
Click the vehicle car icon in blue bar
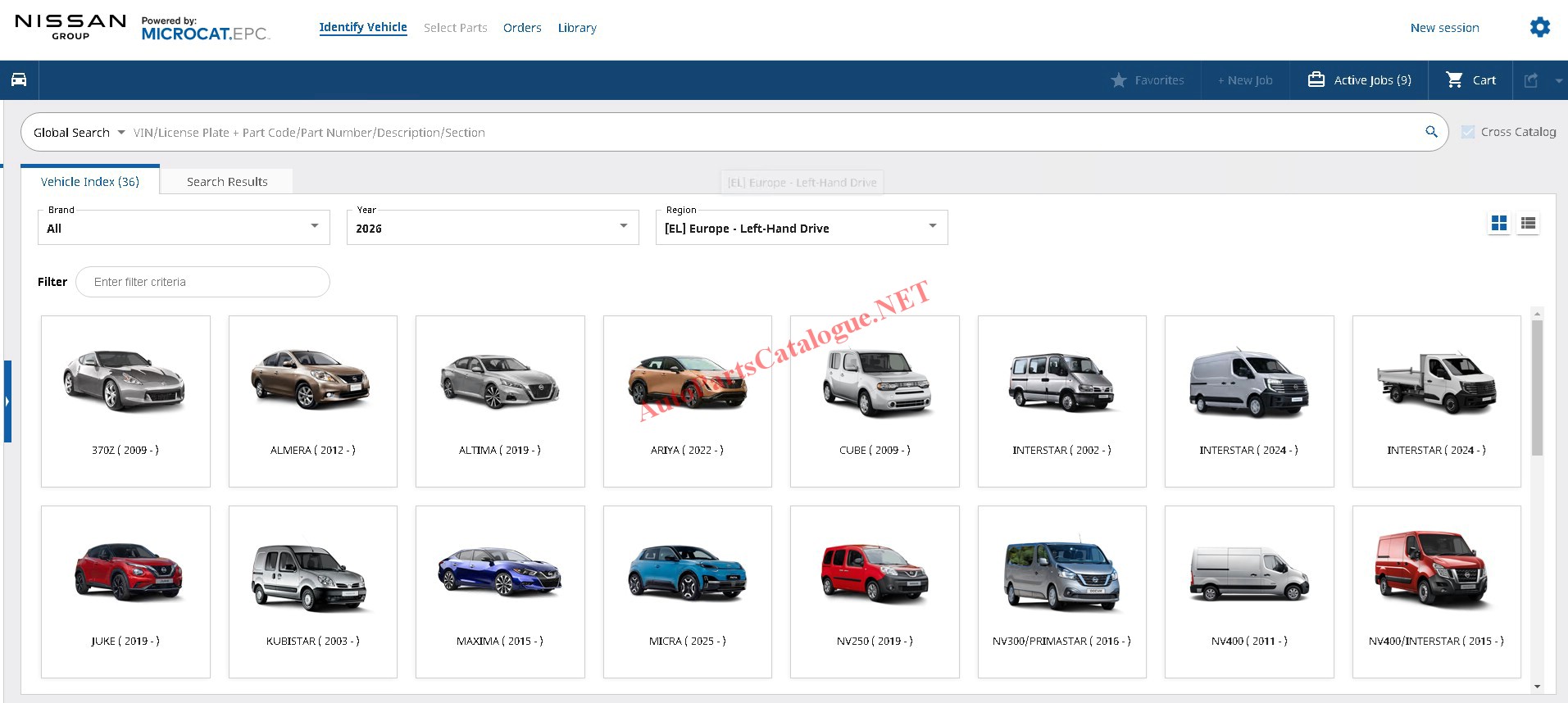(x=19, y=79)
